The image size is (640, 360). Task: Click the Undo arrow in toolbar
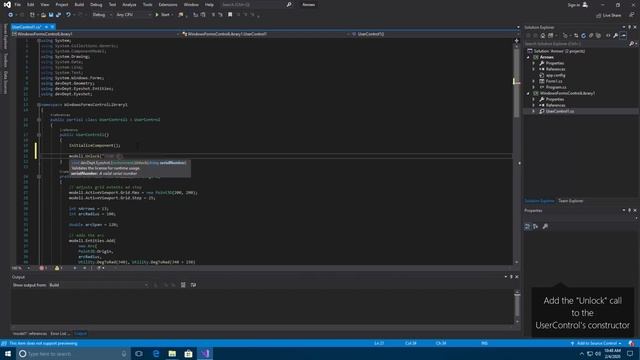pos(68,15)
